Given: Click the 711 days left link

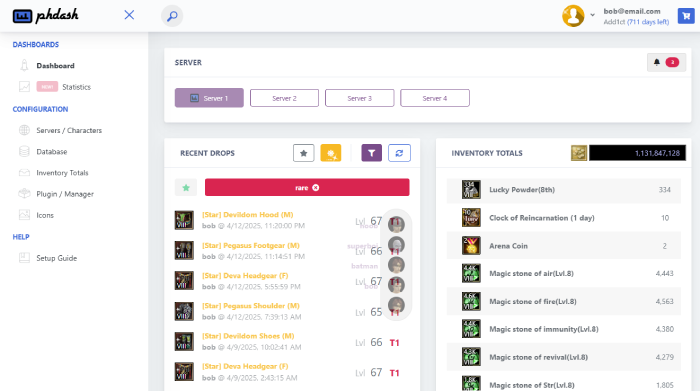Looking at the screenshot, I should (x=648, y=22).
